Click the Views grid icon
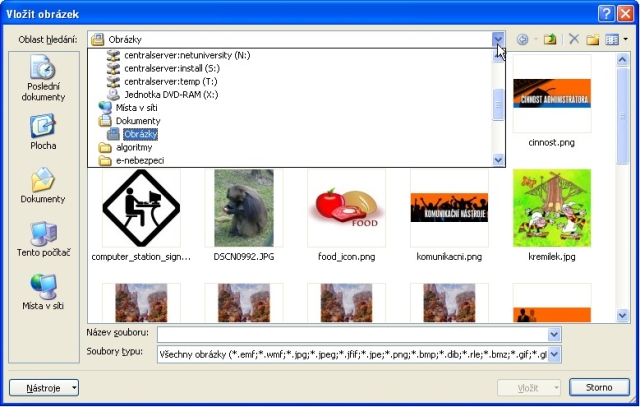Screen dimensions: 640x407 611,39
